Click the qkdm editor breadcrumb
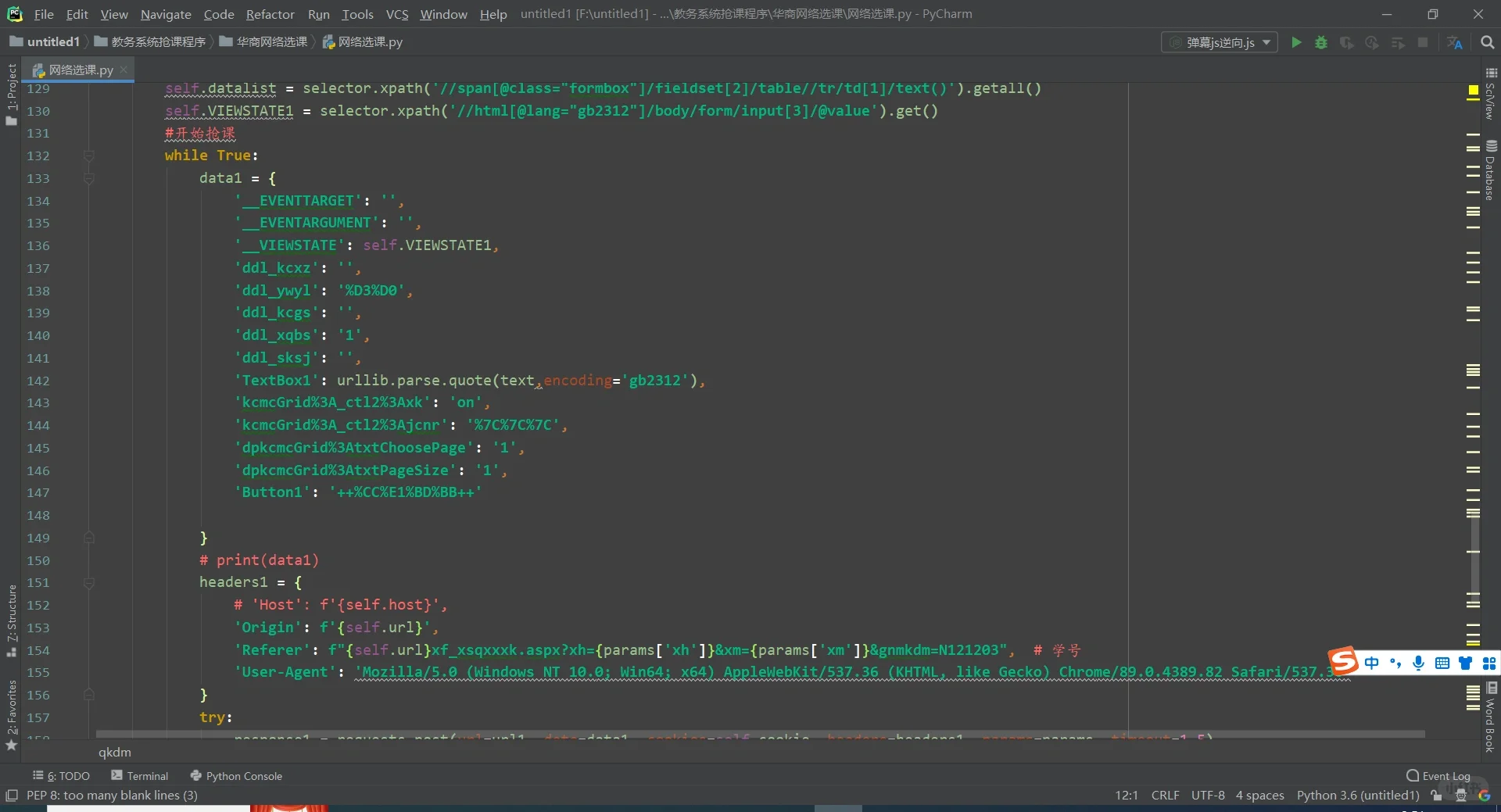The image size is (1501, 812). tap(115, 753)
